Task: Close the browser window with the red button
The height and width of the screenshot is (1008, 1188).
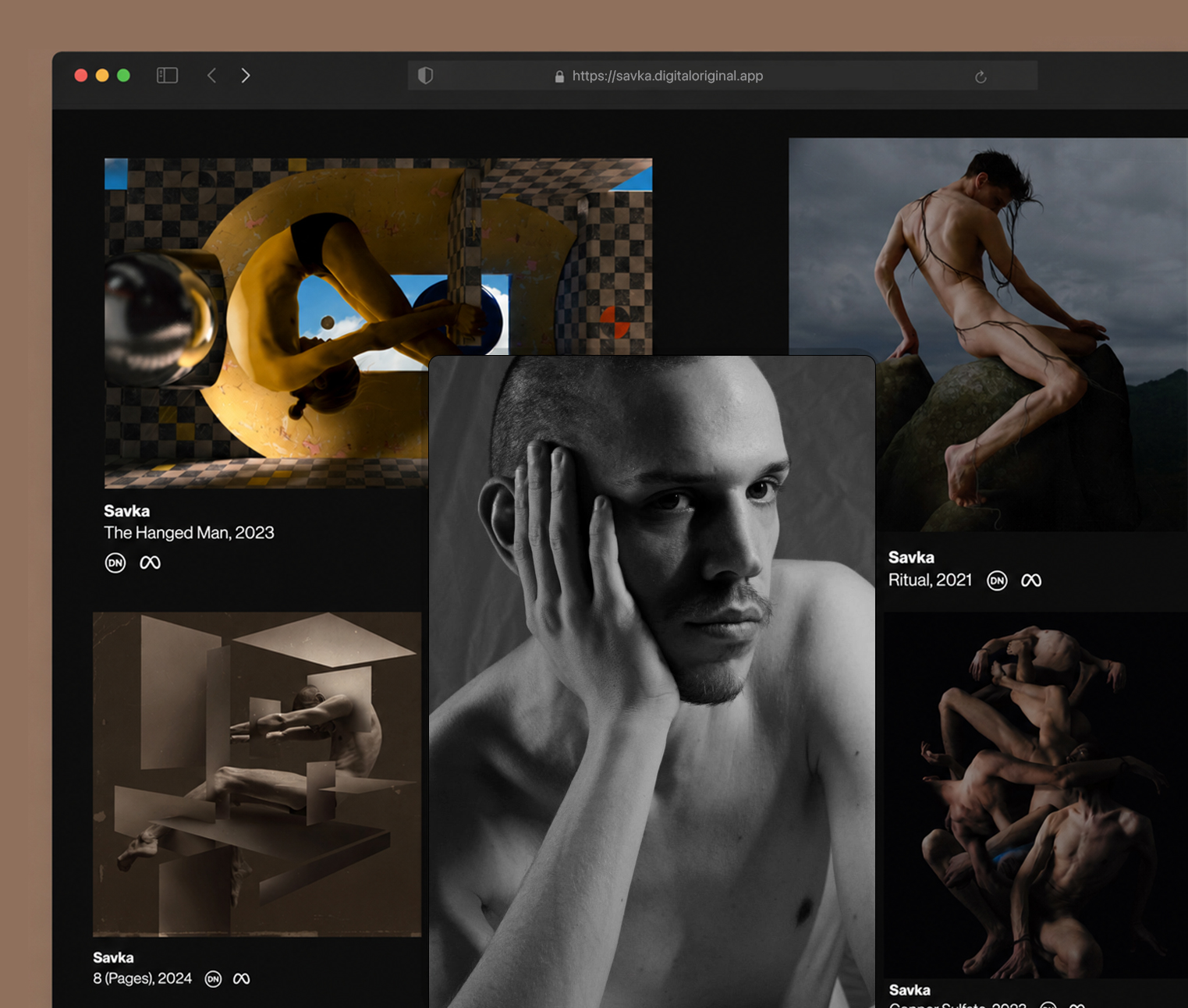Action: pos(80,76)
